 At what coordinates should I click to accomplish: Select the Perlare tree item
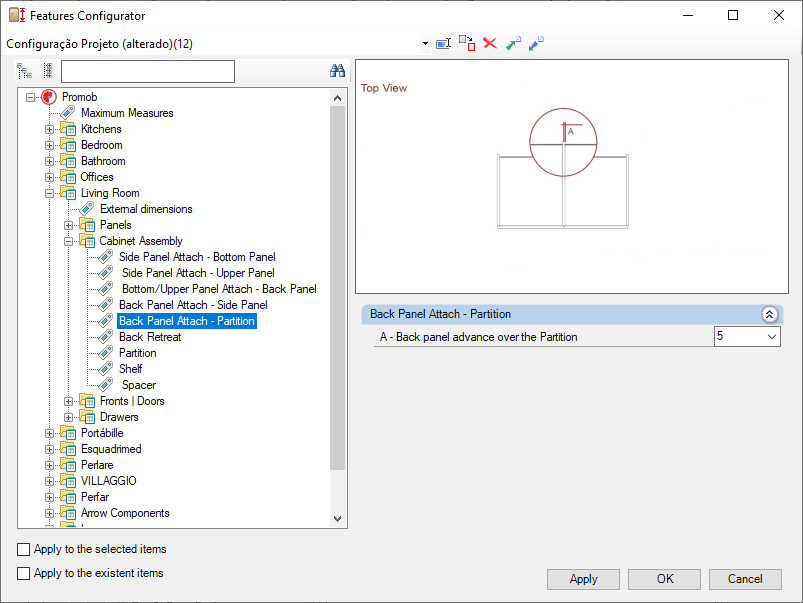click(97, 465)
